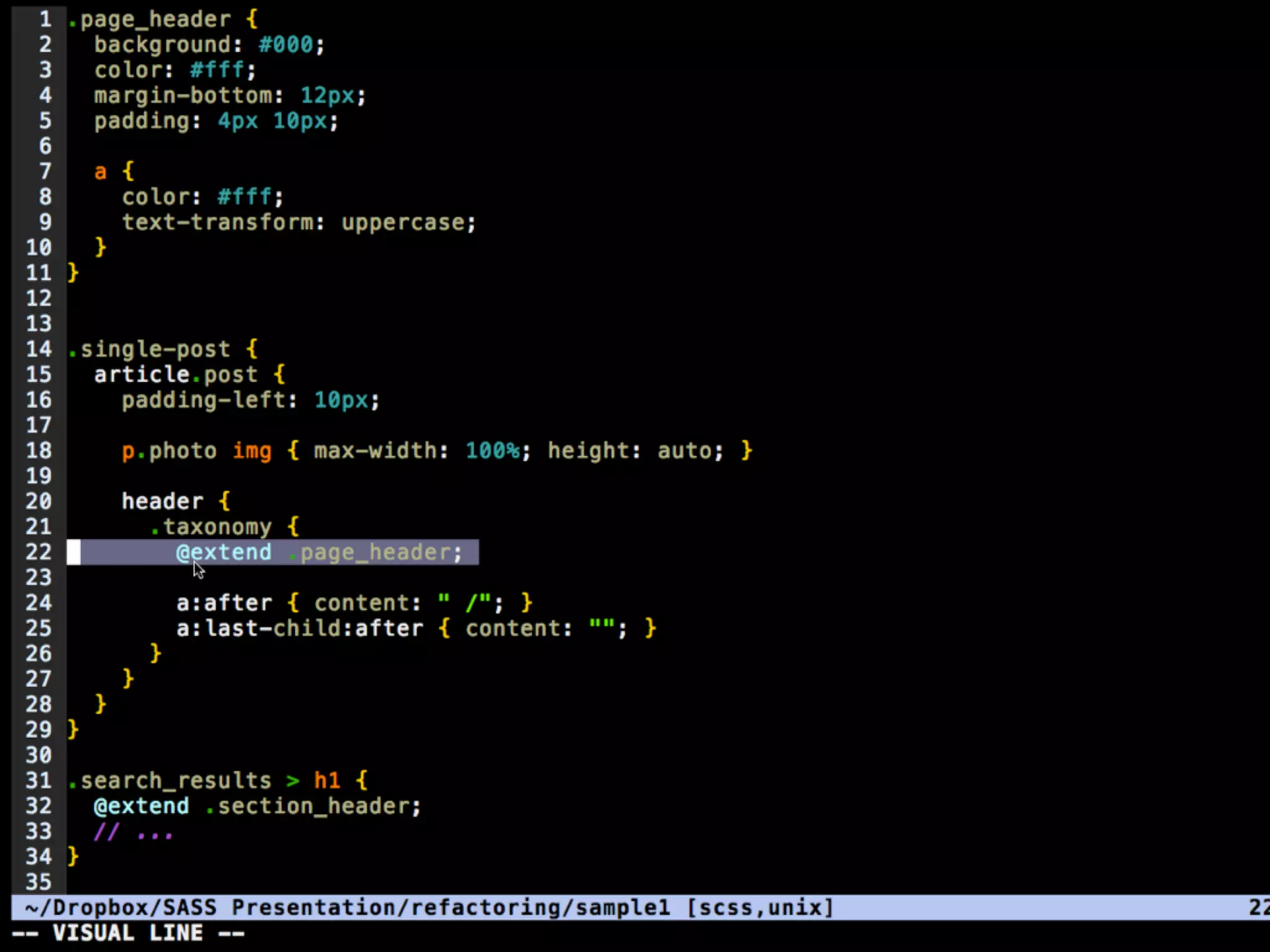Click the closing brace on line 11
Screen dimensions: 1270x952
tap(73, 273)
